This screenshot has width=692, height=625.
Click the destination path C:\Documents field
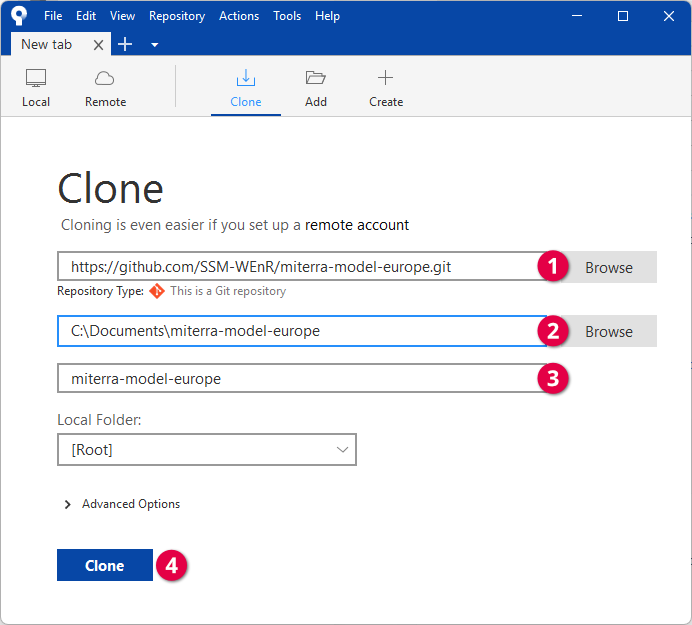pyautogui.click(x=301, y=331)
